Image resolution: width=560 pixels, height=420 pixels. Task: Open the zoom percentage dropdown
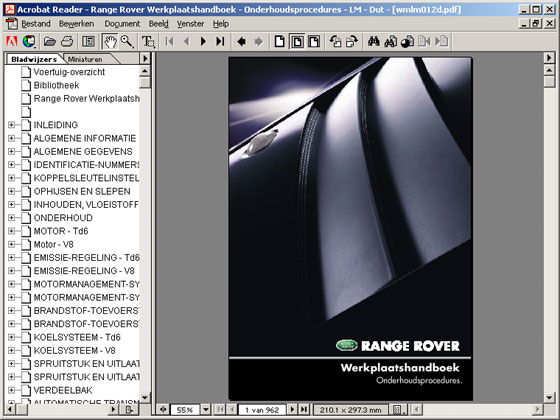[x=206, y=409]
